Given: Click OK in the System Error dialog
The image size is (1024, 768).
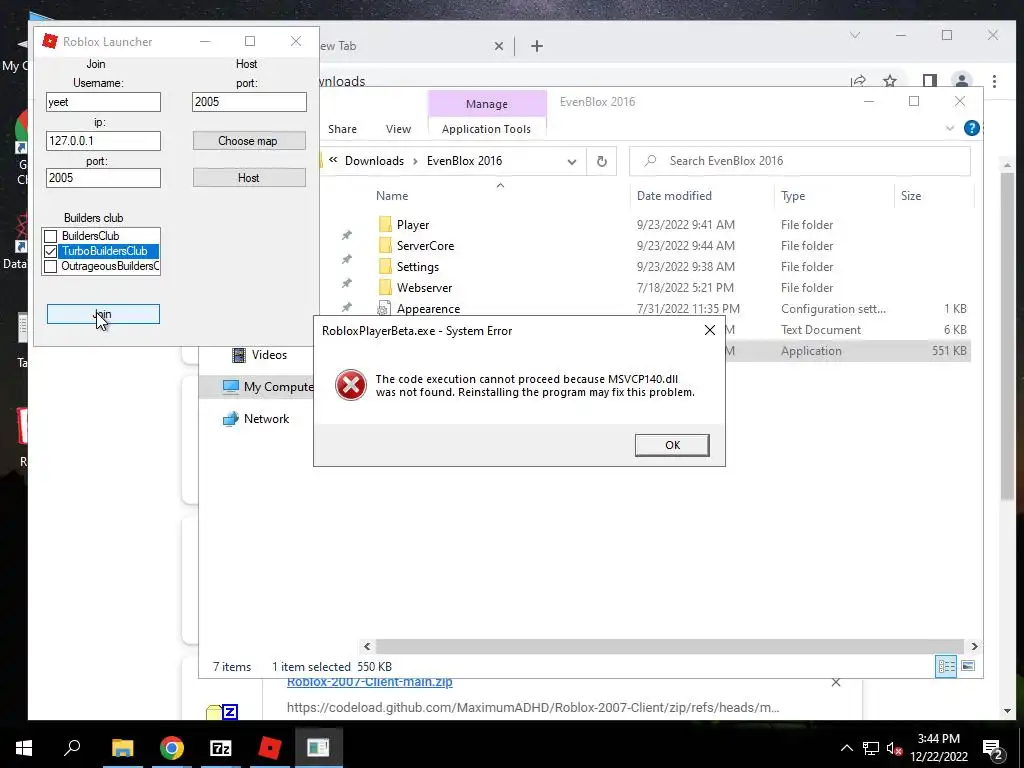Looking at the screenshot, I should tap(672, 445).
